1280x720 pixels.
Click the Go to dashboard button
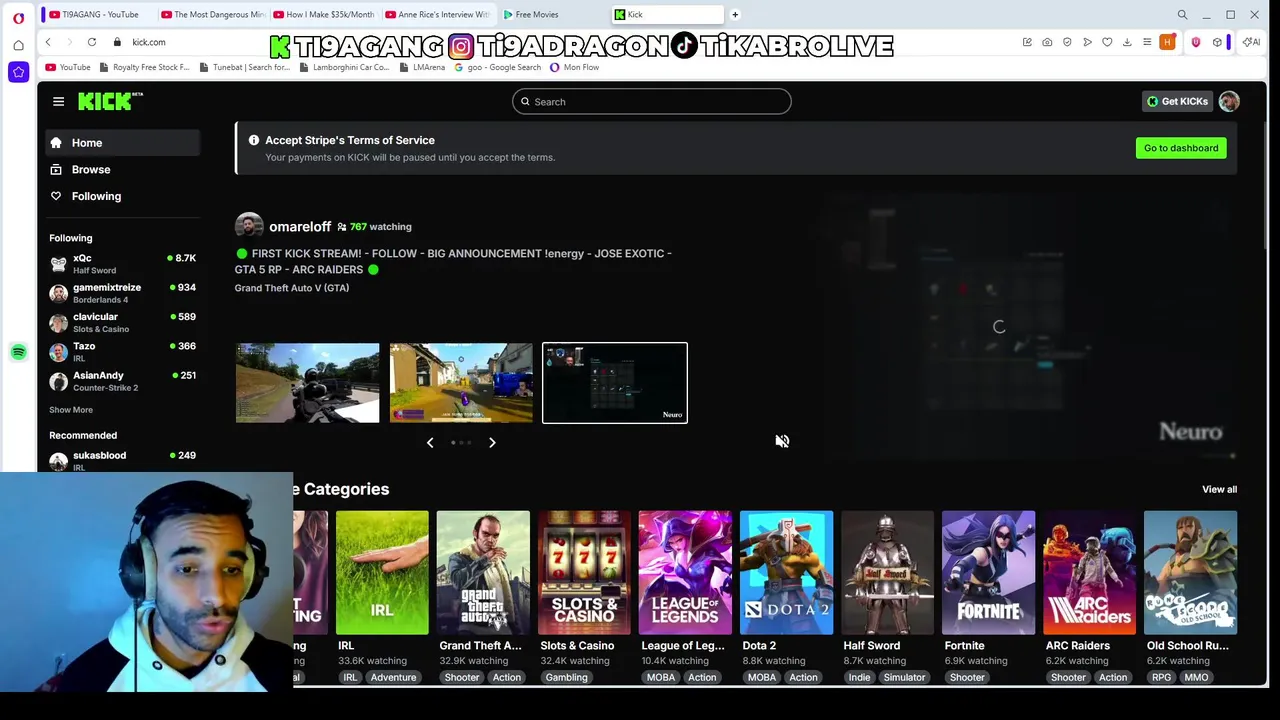[x=1181, y=148]
